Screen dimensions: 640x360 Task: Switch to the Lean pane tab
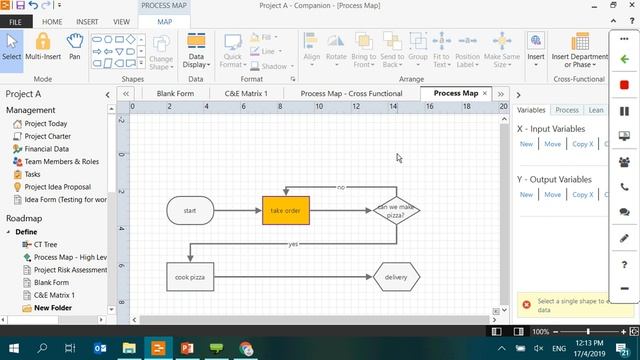[x=596, y=110]
